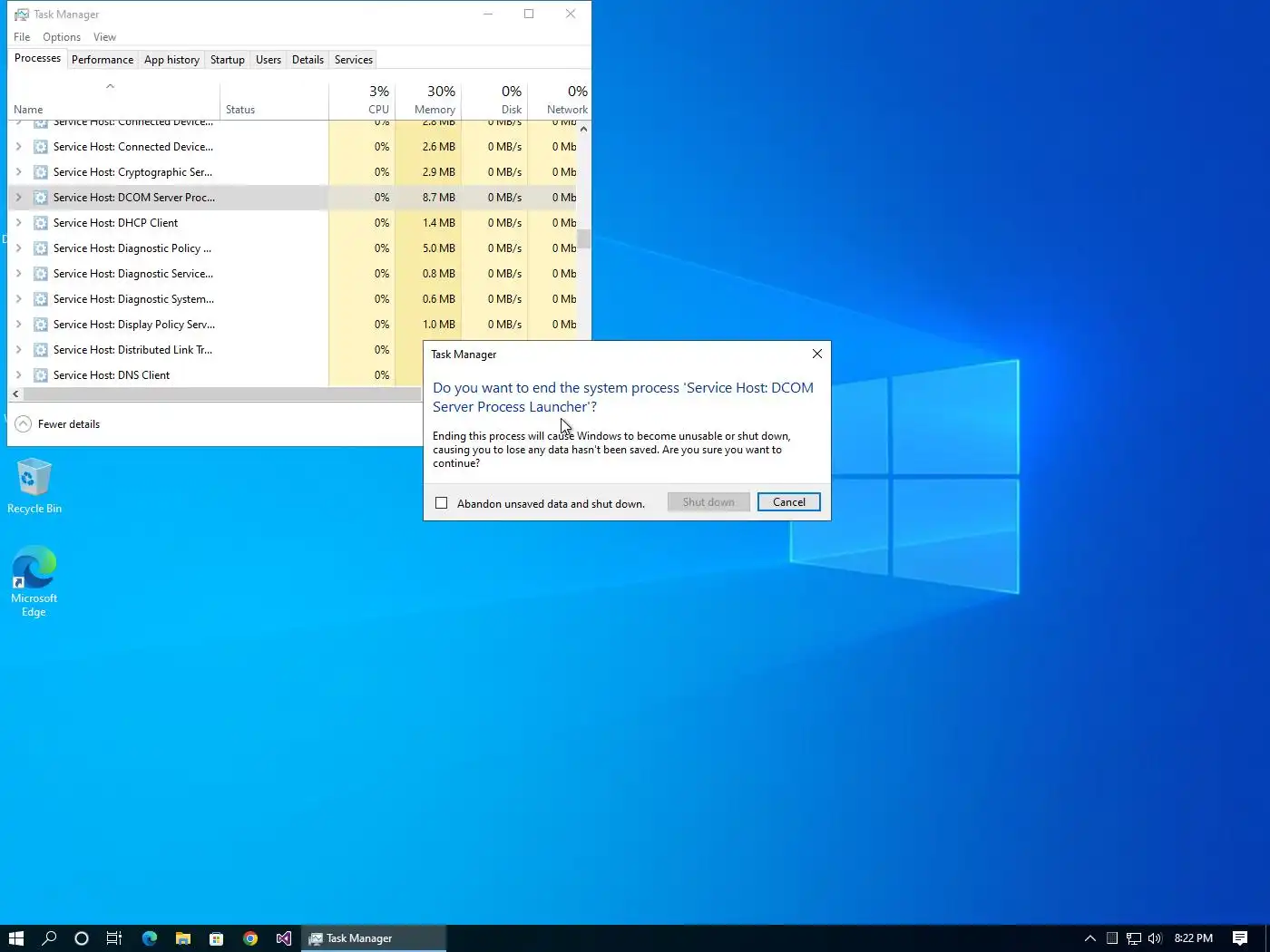Collapse Task Manager with Fewer details
This screenshot has height=952, width=1270.
coord(58,424)
